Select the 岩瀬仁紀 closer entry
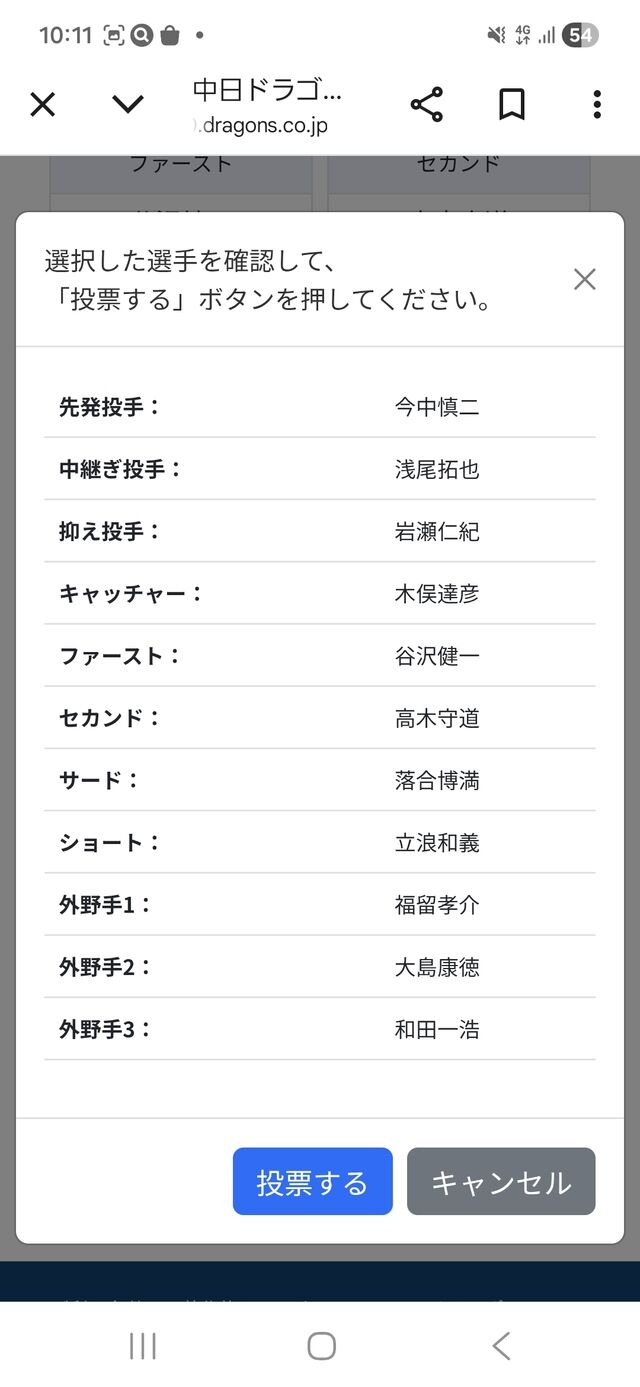The width and height of the screenshot is (640, 1387). coord(437,532)
